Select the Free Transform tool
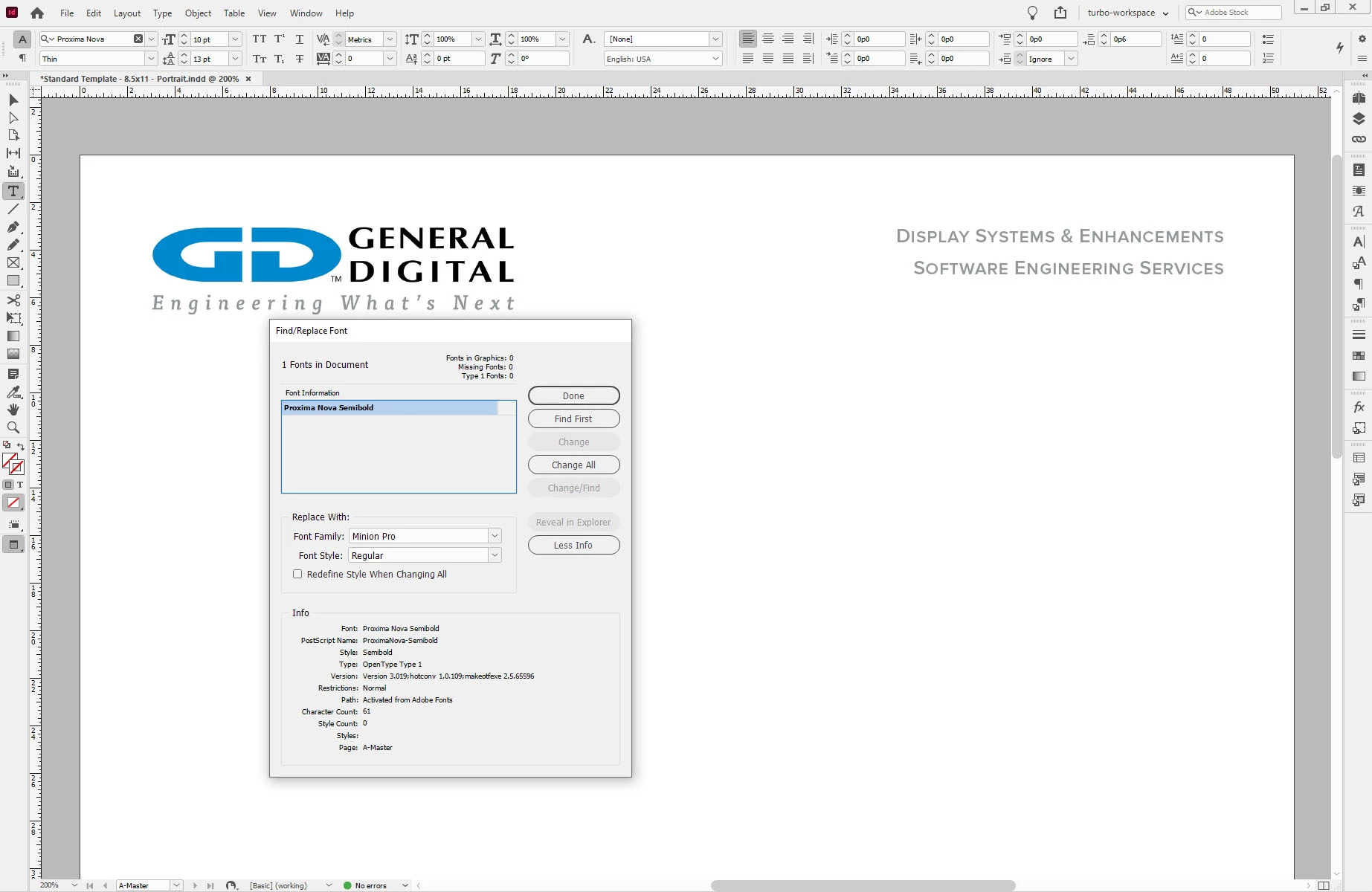 click(13, 318)
